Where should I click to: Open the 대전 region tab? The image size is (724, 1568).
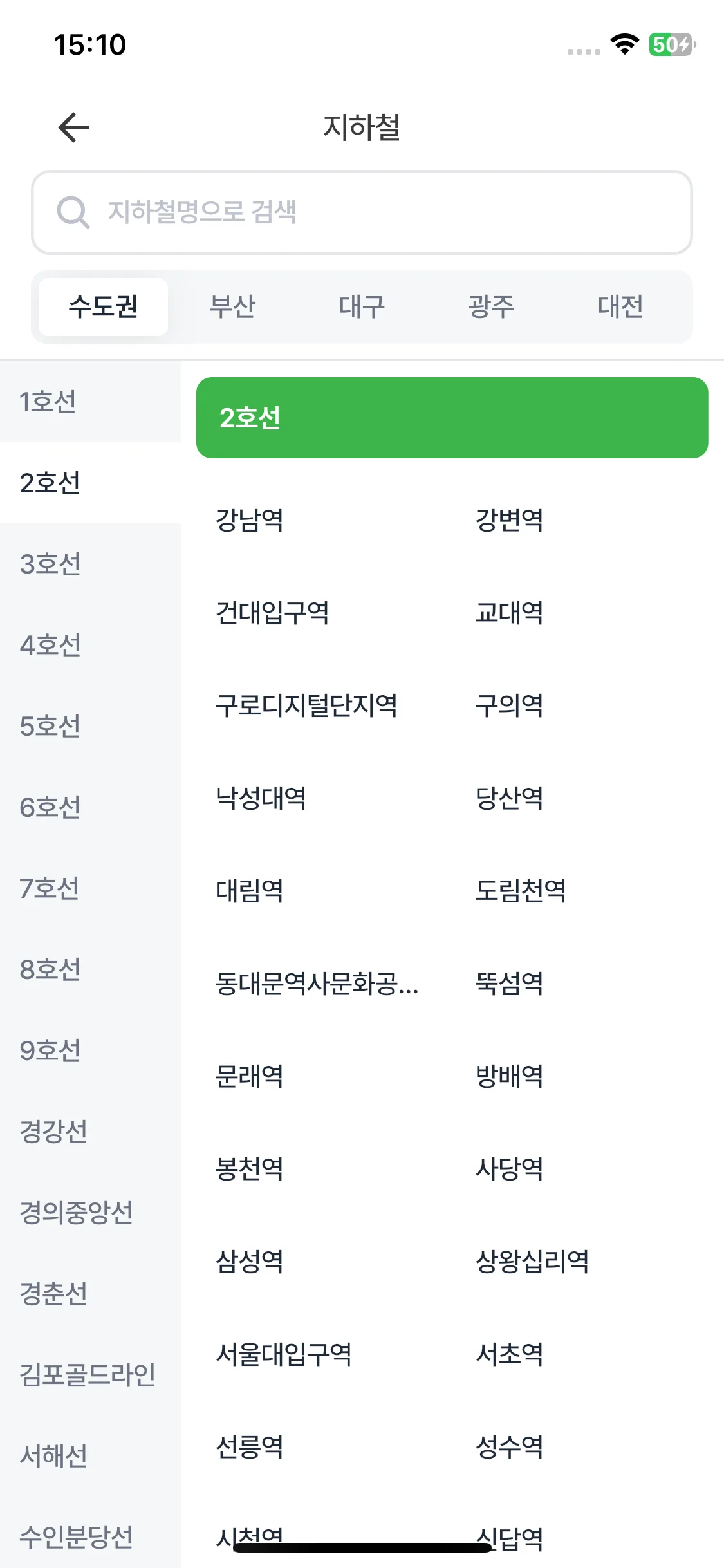coord(620,306)
